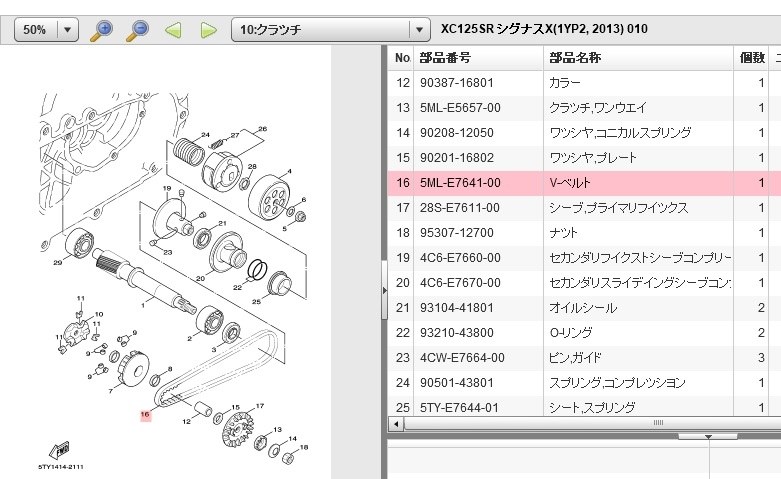The image size is (781, 479).
Task: Click the FWD direction arrow in the diagram
Action: tap(60, 450)
